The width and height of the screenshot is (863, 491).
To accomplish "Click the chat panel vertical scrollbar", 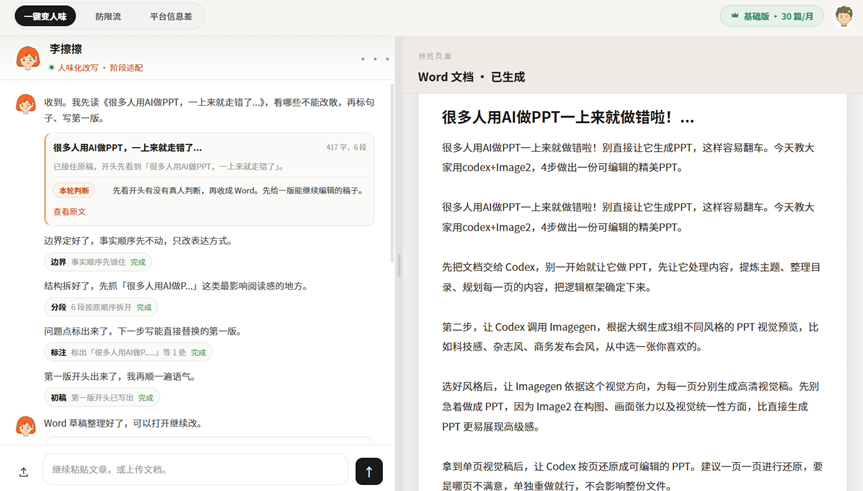I will [392, 173].
